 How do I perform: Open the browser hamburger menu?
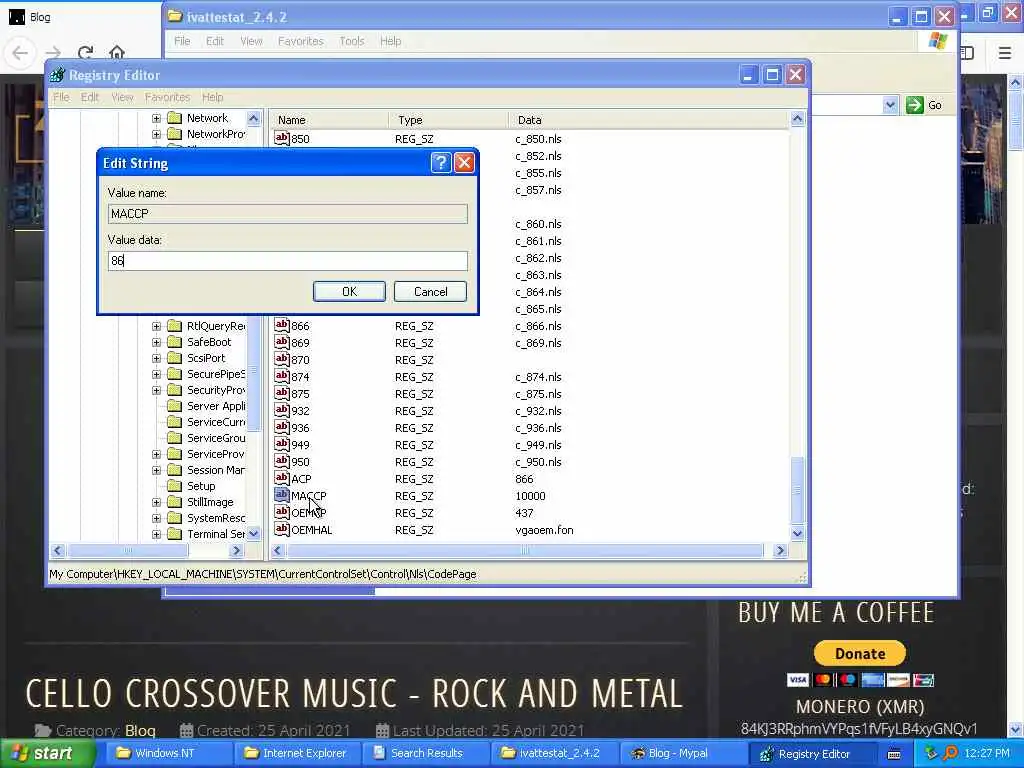tap(1004, 52)
